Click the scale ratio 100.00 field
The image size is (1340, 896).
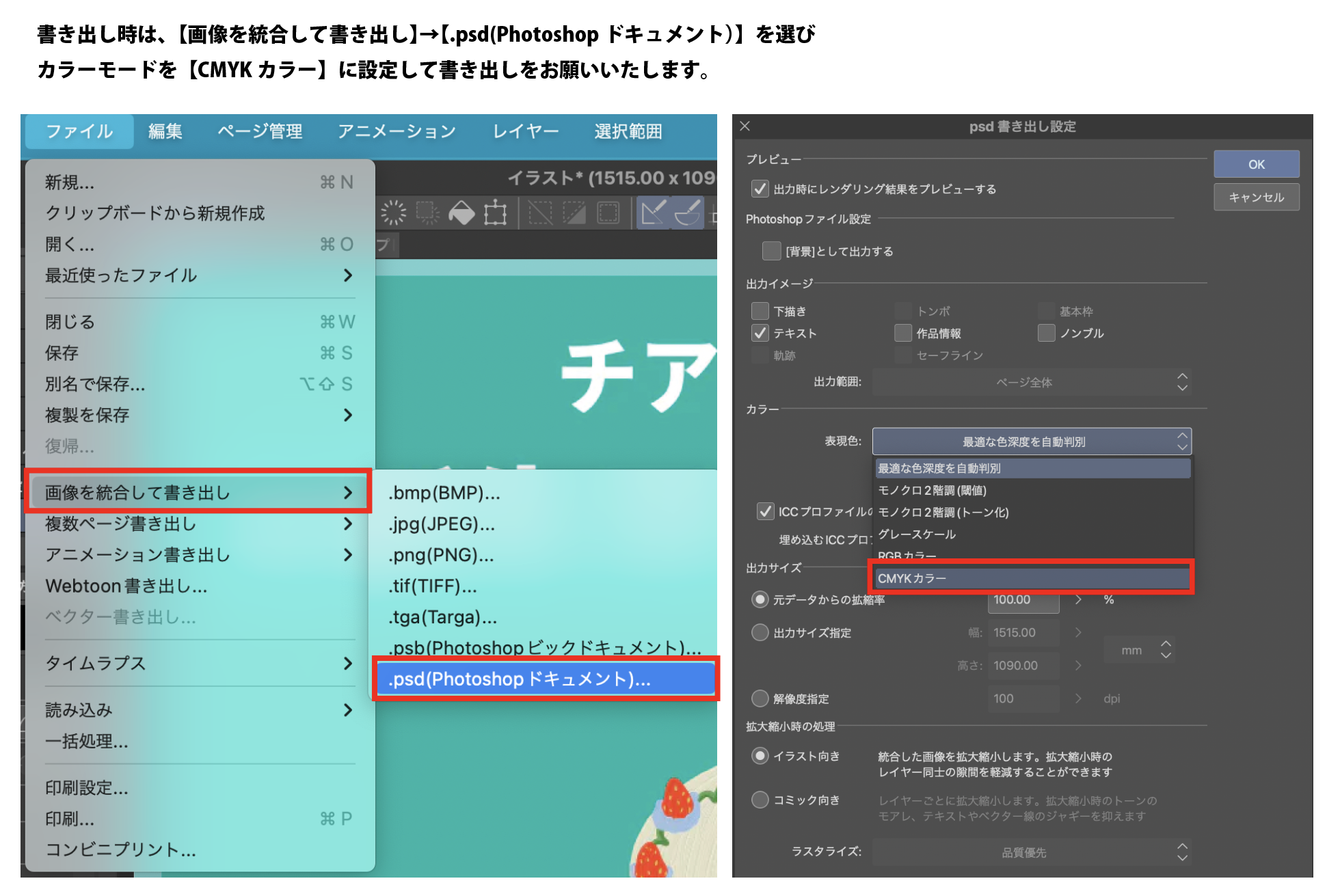click(1023, 600)
